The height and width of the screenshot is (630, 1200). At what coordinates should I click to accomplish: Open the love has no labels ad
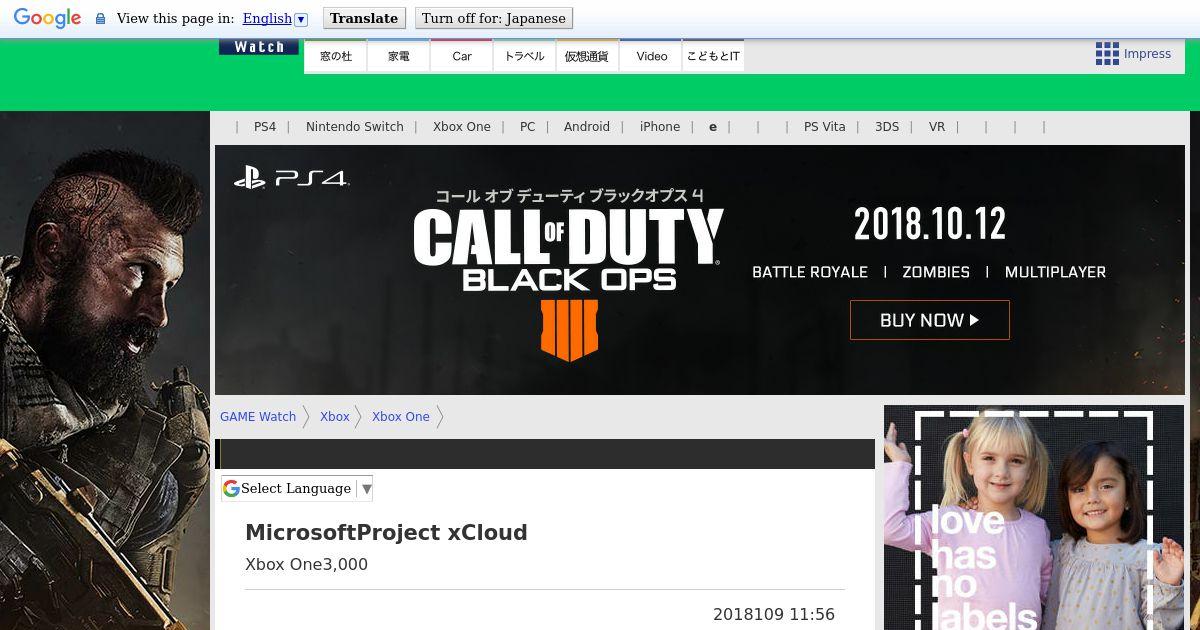click(1034, 518)
